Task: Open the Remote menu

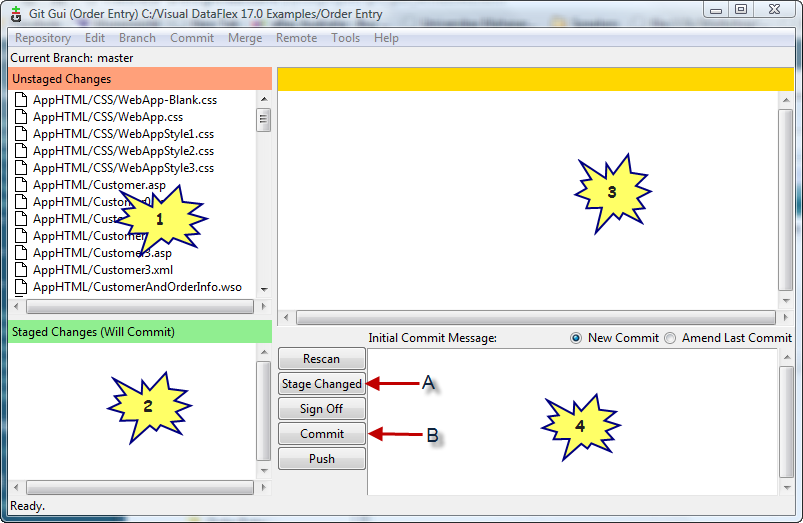Action: tap(296, 38)
